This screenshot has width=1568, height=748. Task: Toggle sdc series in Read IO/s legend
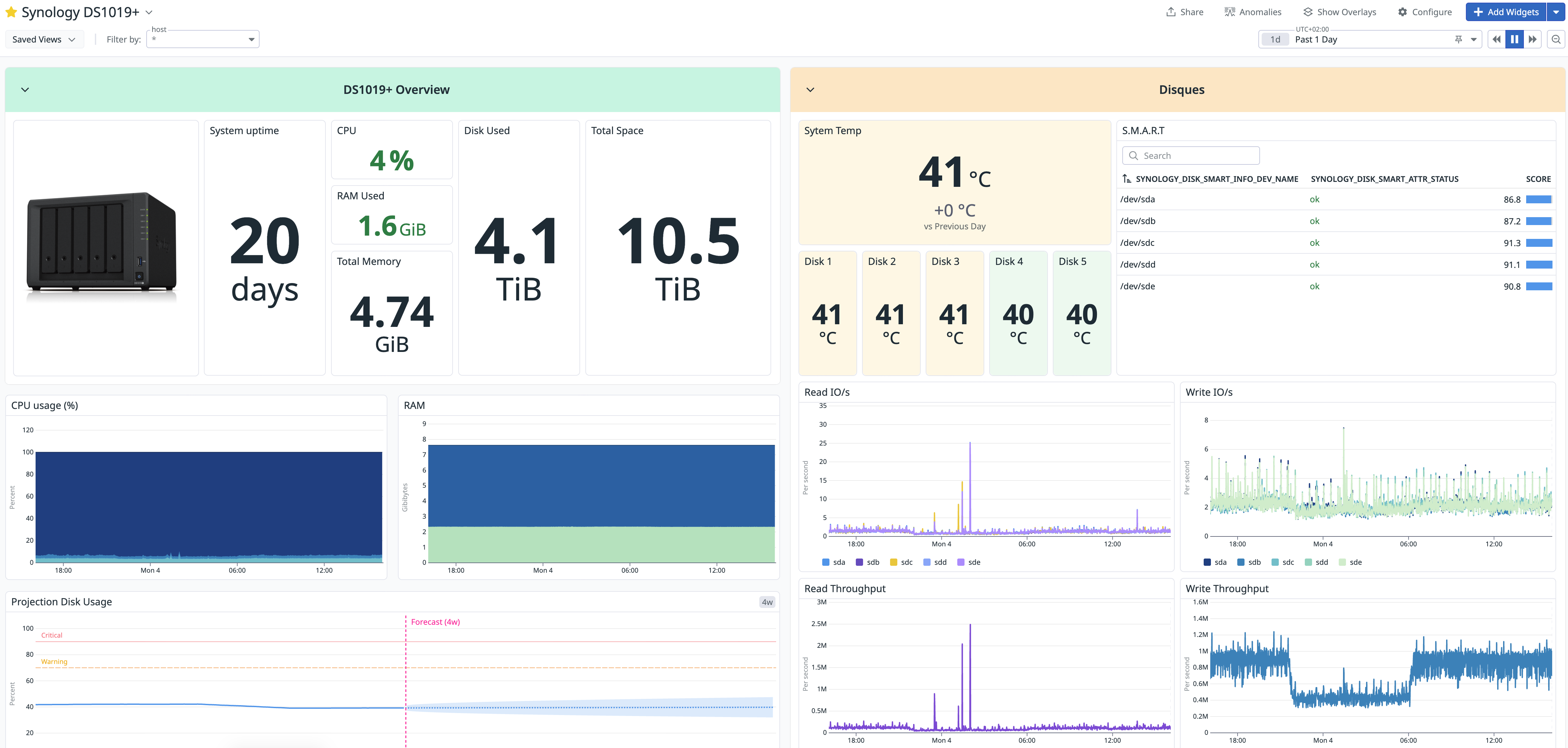[901, 562]
